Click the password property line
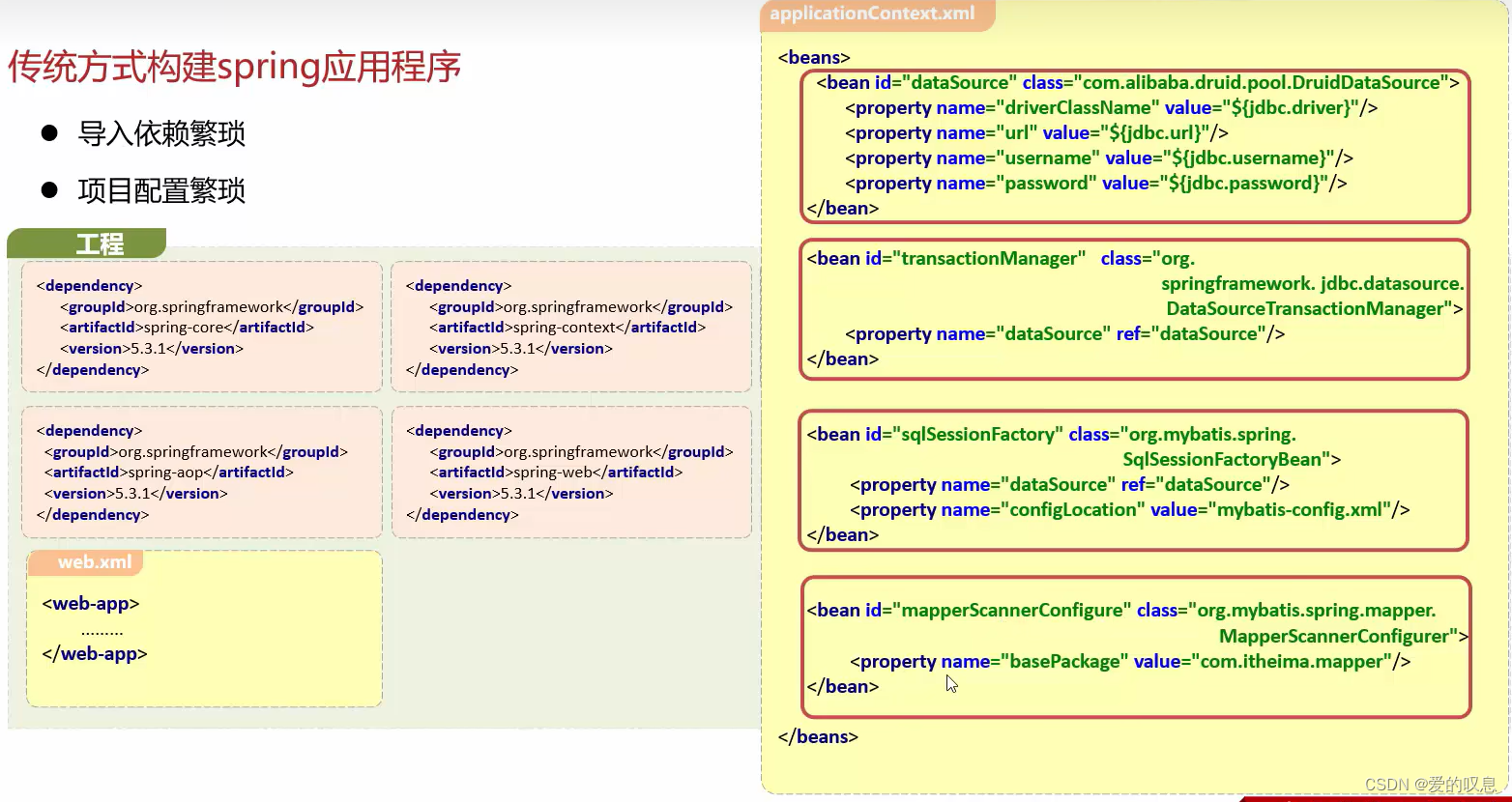Image resolution: width=1512 pixels, height=802 pixels. (x=1095, y=183)
